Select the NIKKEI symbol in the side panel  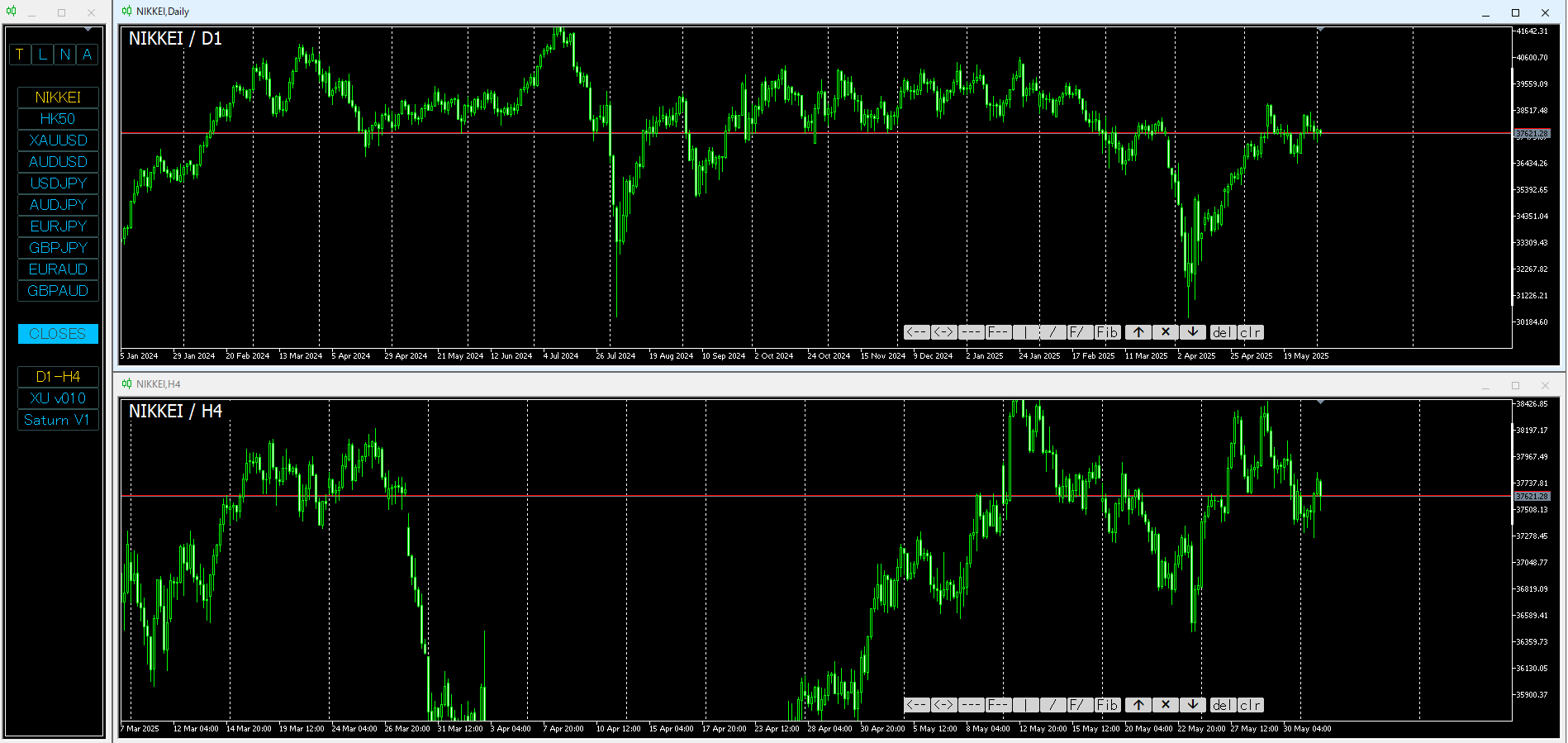pyautogui.click(x=58, y=98)
